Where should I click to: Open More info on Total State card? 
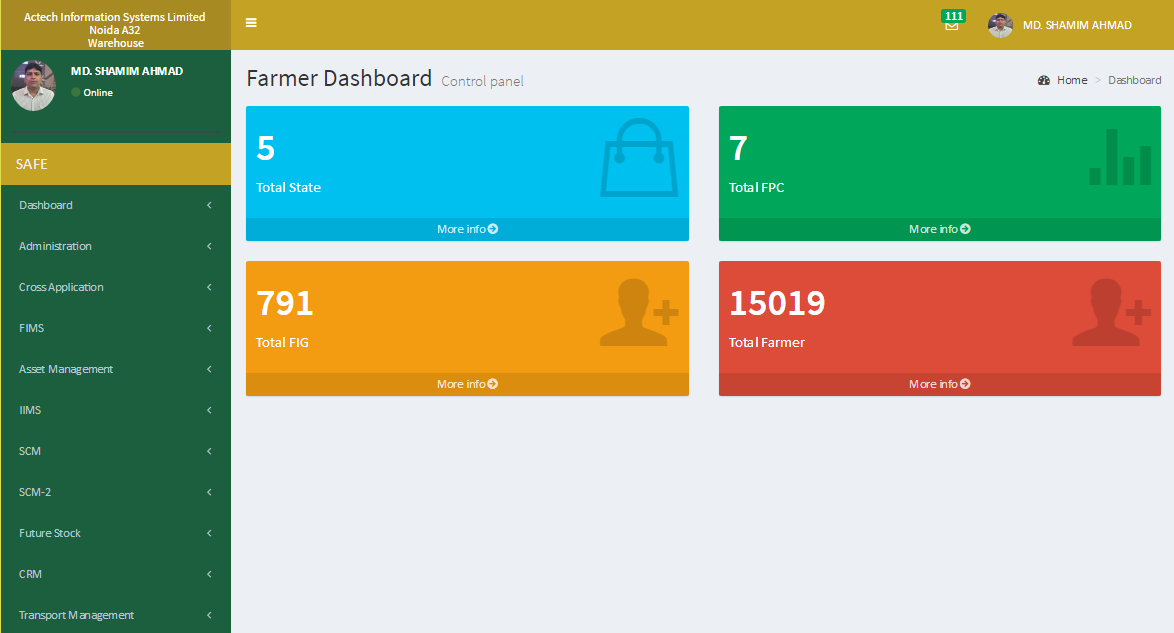tap(467, 229)
